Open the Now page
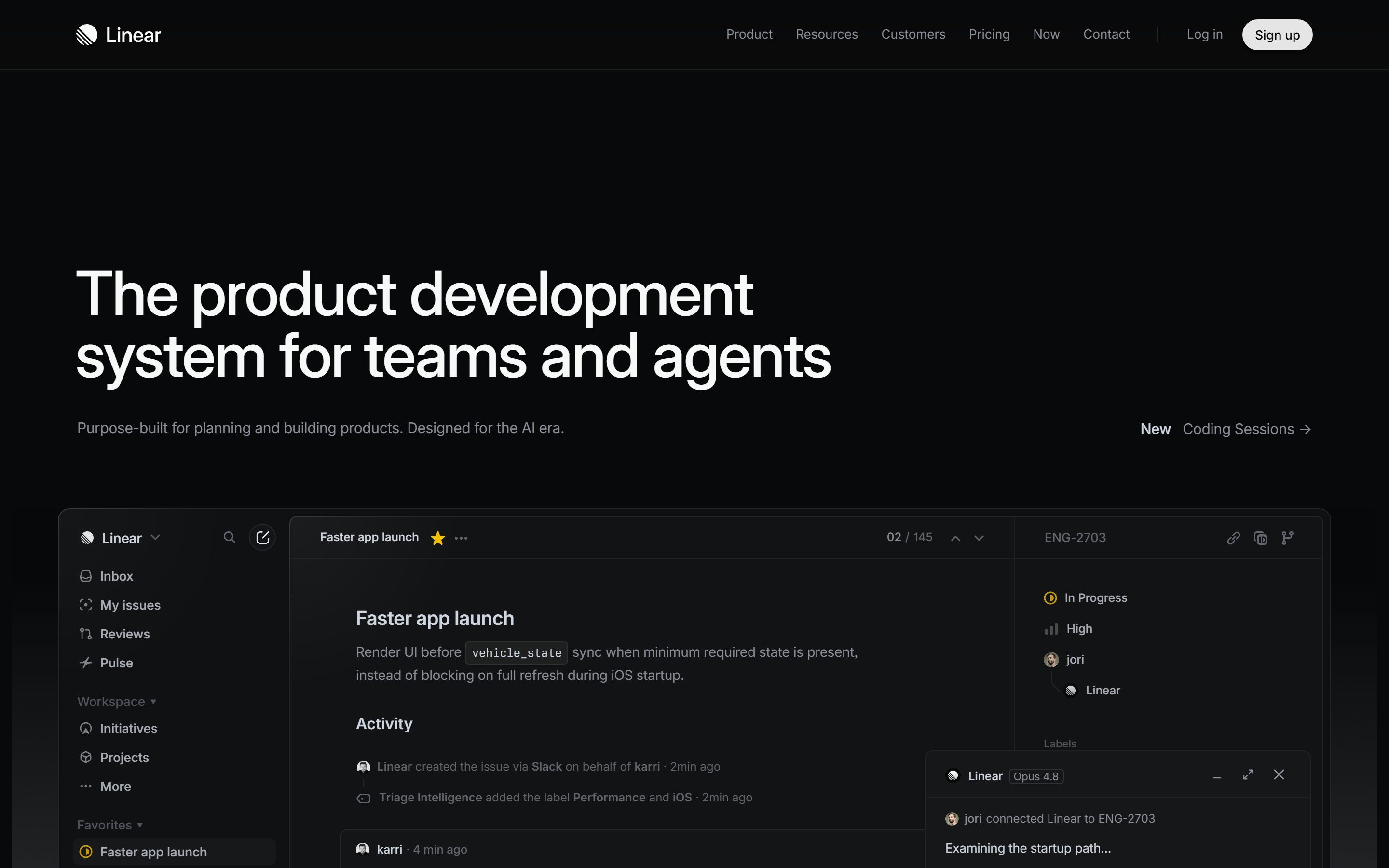 (x=1047, y=34)
